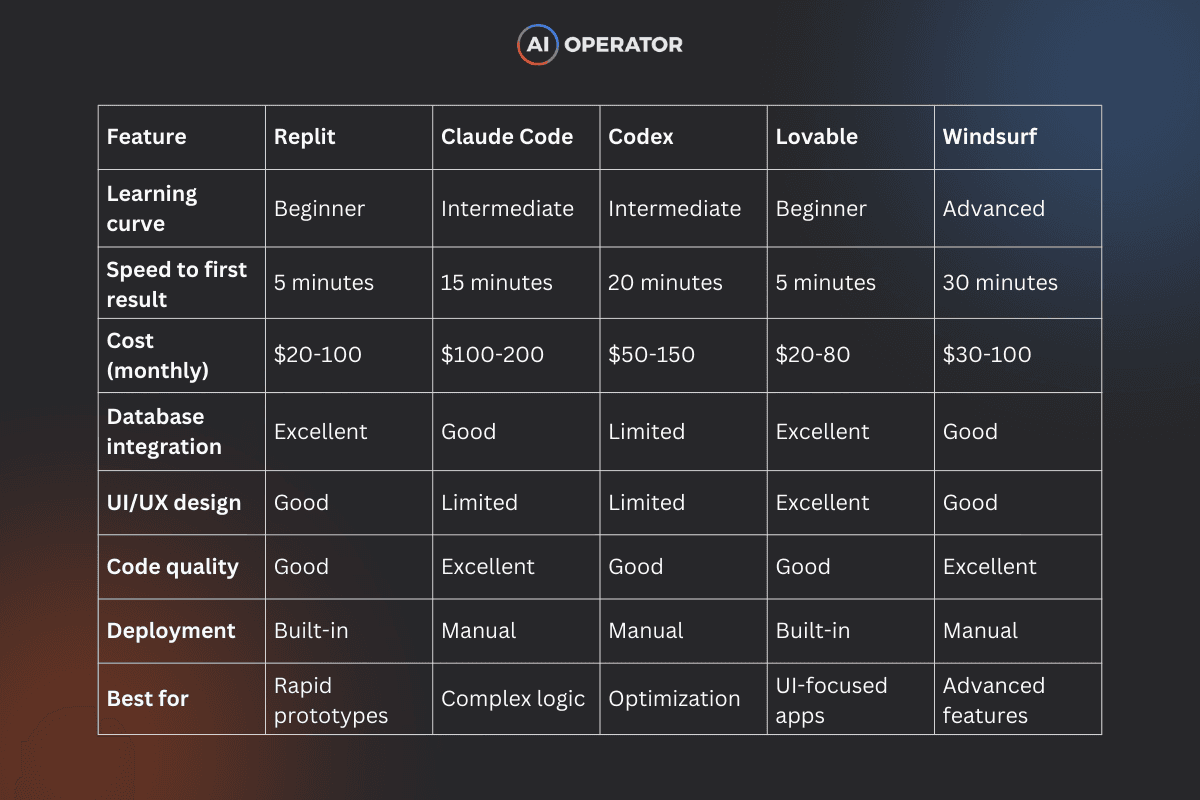Click the Code quality row label
This screenshot has width=1200, height=800.
(173, 567)
